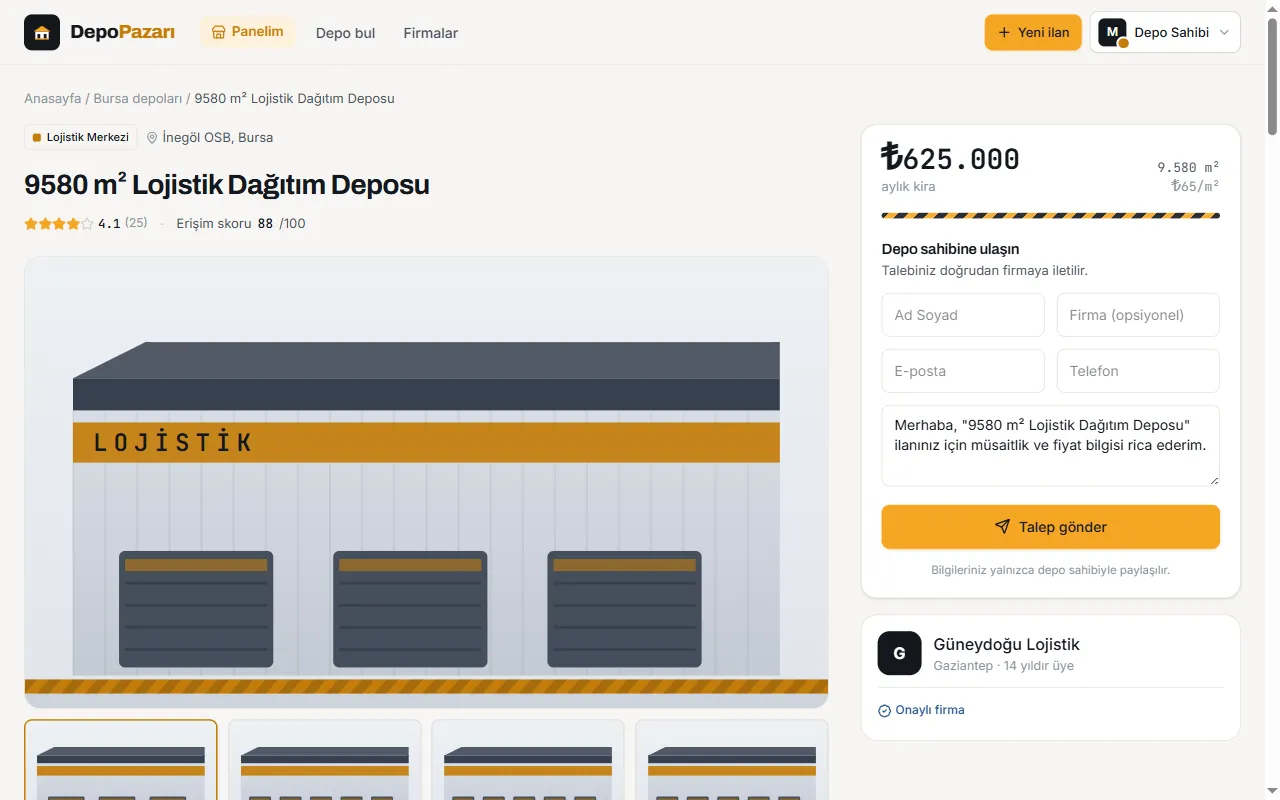This screenshot has width=1280, height=800.
Task: Focus the E-posta input field
Action: point(963,371)
